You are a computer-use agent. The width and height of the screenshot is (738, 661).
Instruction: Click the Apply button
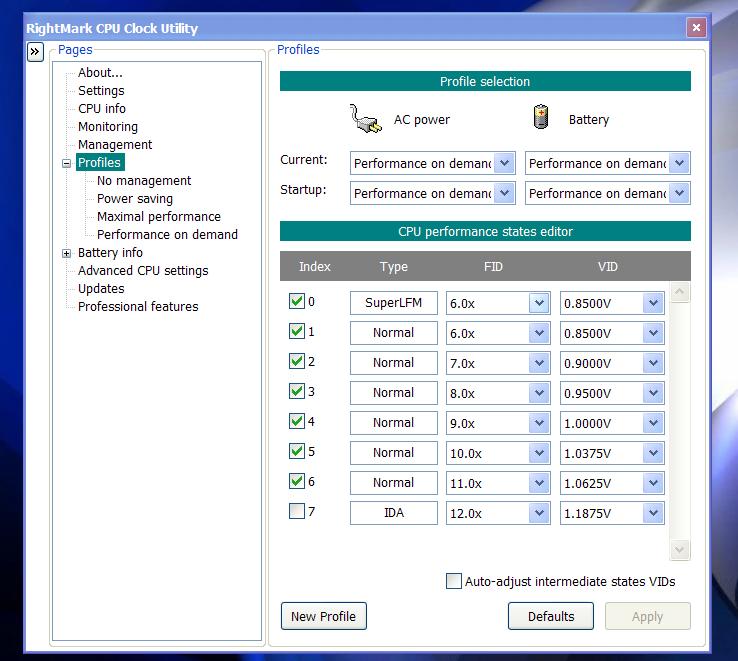(648, 616)
